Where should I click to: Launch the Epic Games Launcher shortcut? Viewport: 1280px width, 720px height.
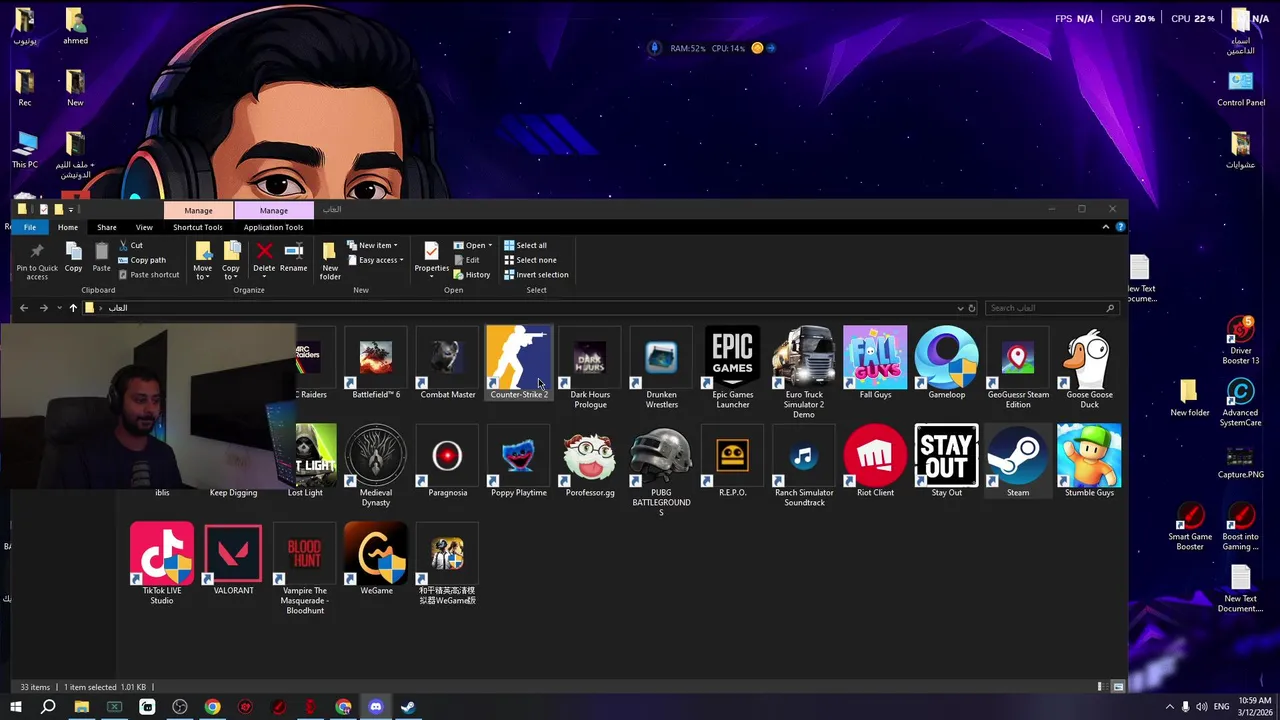733,367
